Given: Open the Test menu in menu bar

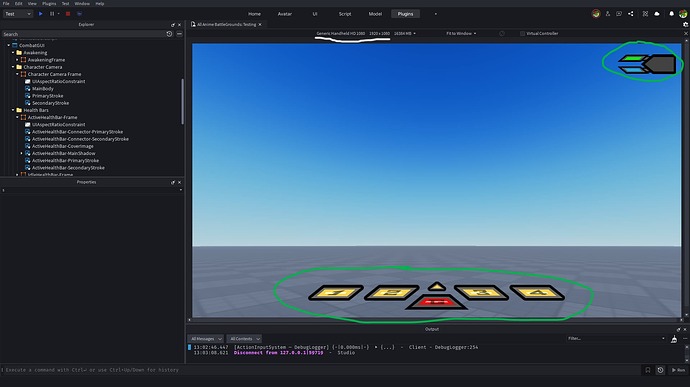Looking at the screenshot, I should [65, 4].
